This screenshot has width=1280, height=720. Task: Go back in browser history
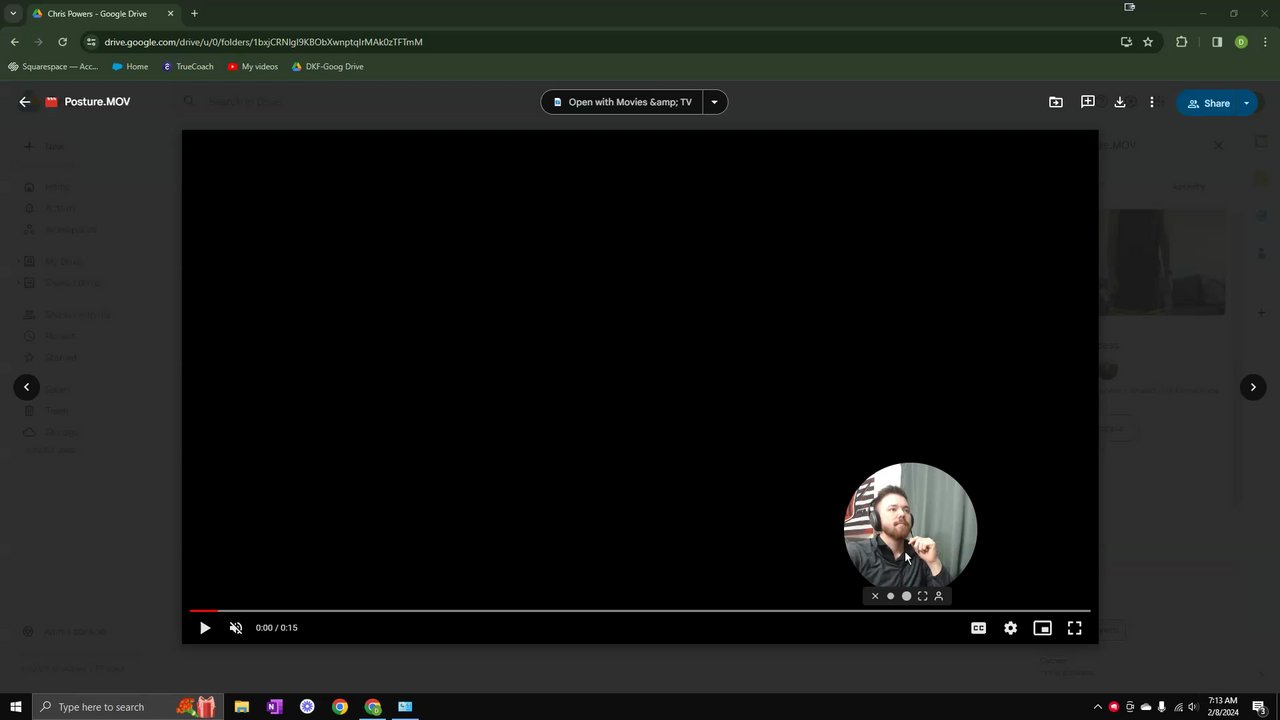pos(14,42)
